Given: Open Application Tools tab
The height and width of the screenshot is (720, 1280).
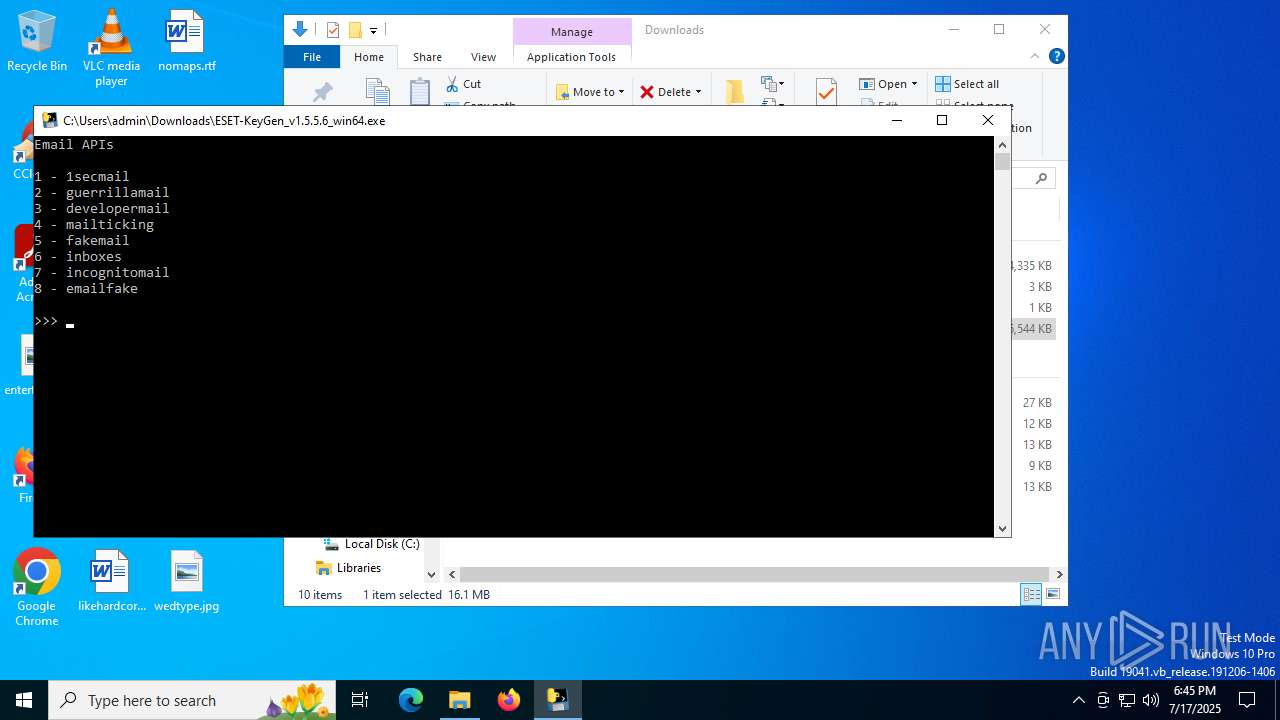Looking at the screenshot, I should (x=571, y=57).
